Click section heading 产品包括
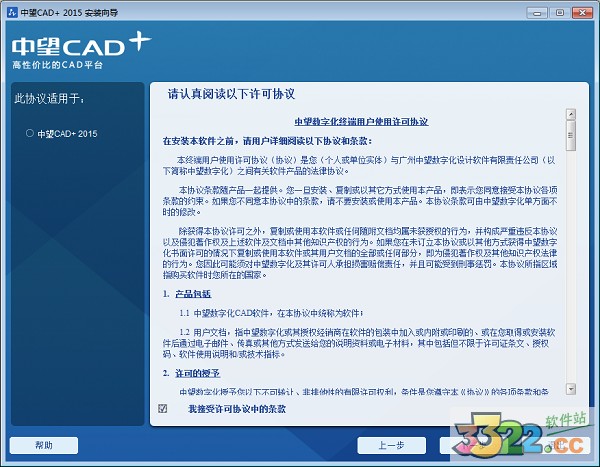Screen dimensions: 600x467 click(x=193, y=294)
